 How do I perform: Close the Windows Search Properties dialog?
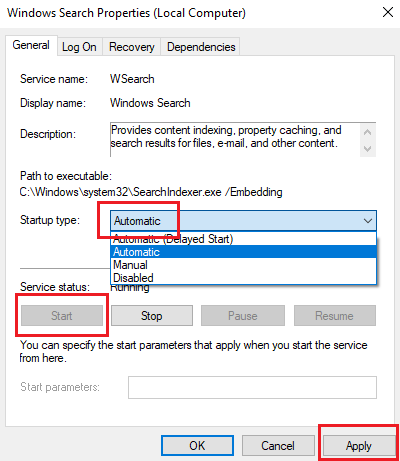coord(388,13)
